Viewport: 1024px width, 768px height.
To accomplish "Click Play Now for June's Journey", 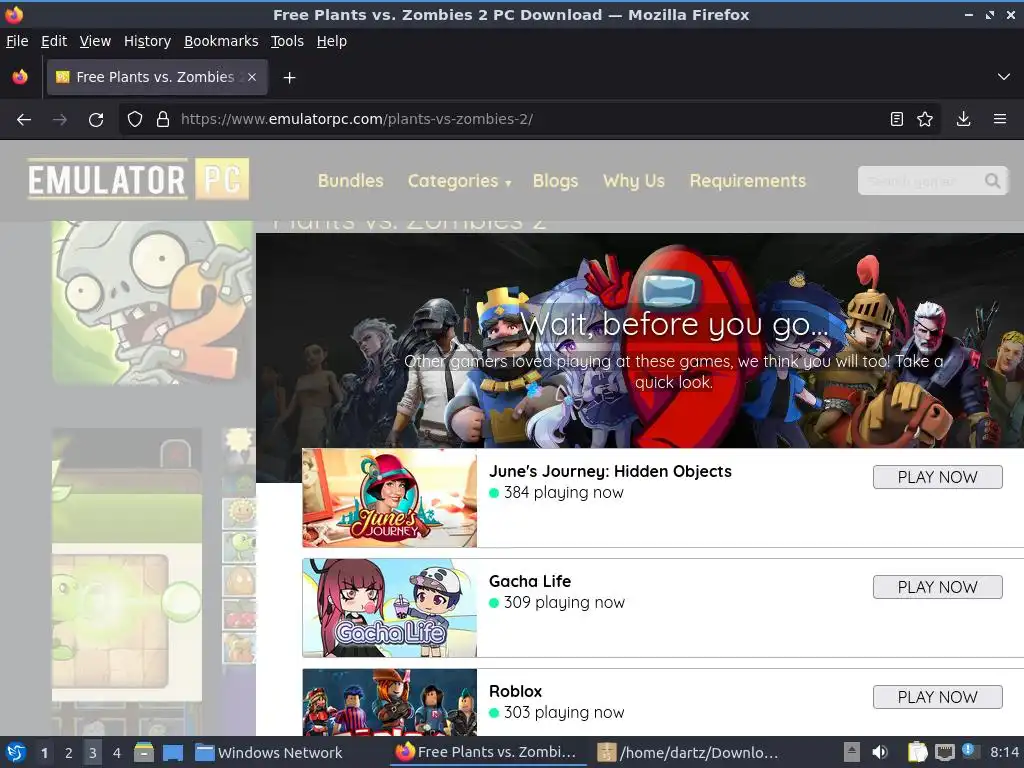I will 937,477.
